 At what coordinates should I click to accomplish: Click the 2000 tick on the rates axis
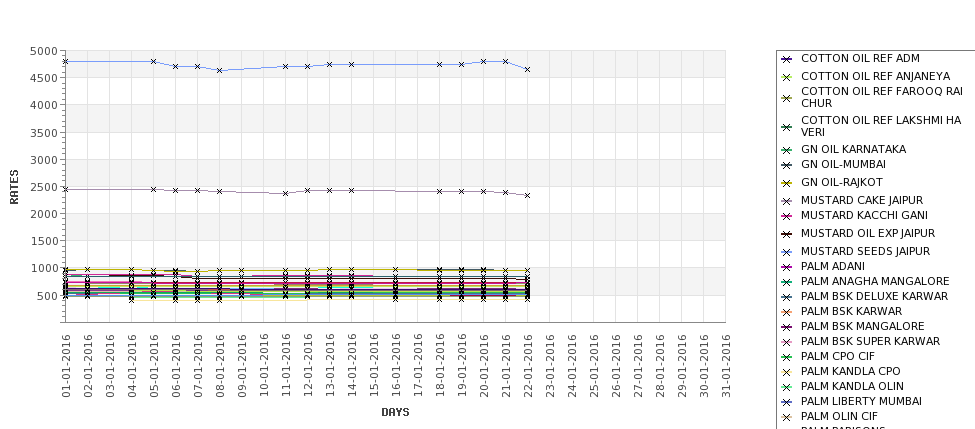click(x=44, y=214)
